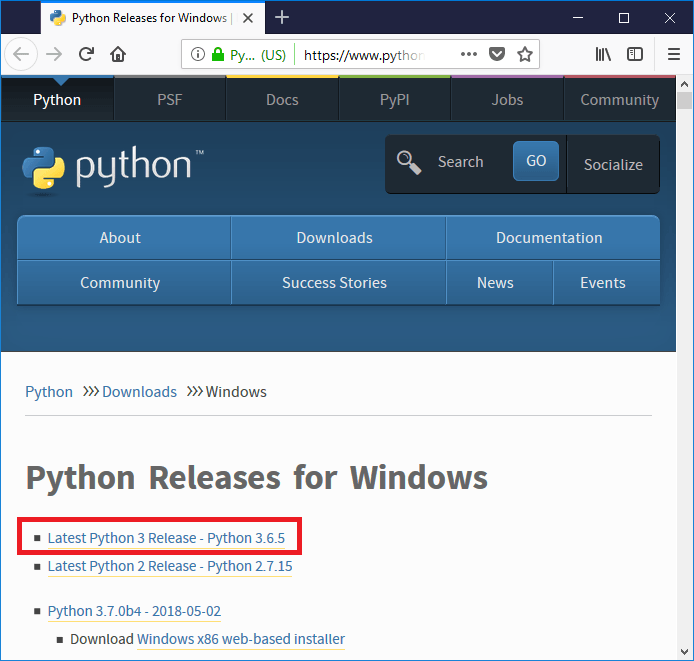Open the PyPI top navigation tab
Image resolution: width=694 pixels, height=661 pixels.
pyautogui.click(x=395, y=99)
